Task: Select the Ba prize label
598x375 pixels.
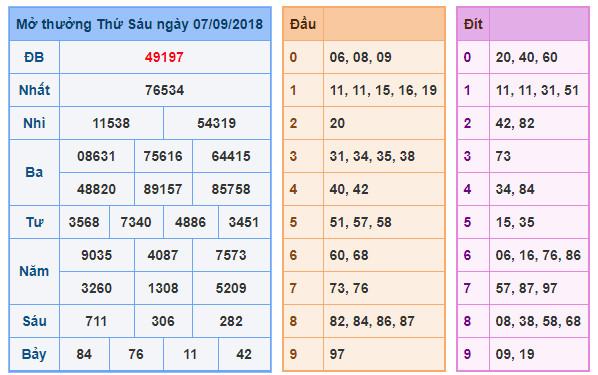Action: pos(34,172)
